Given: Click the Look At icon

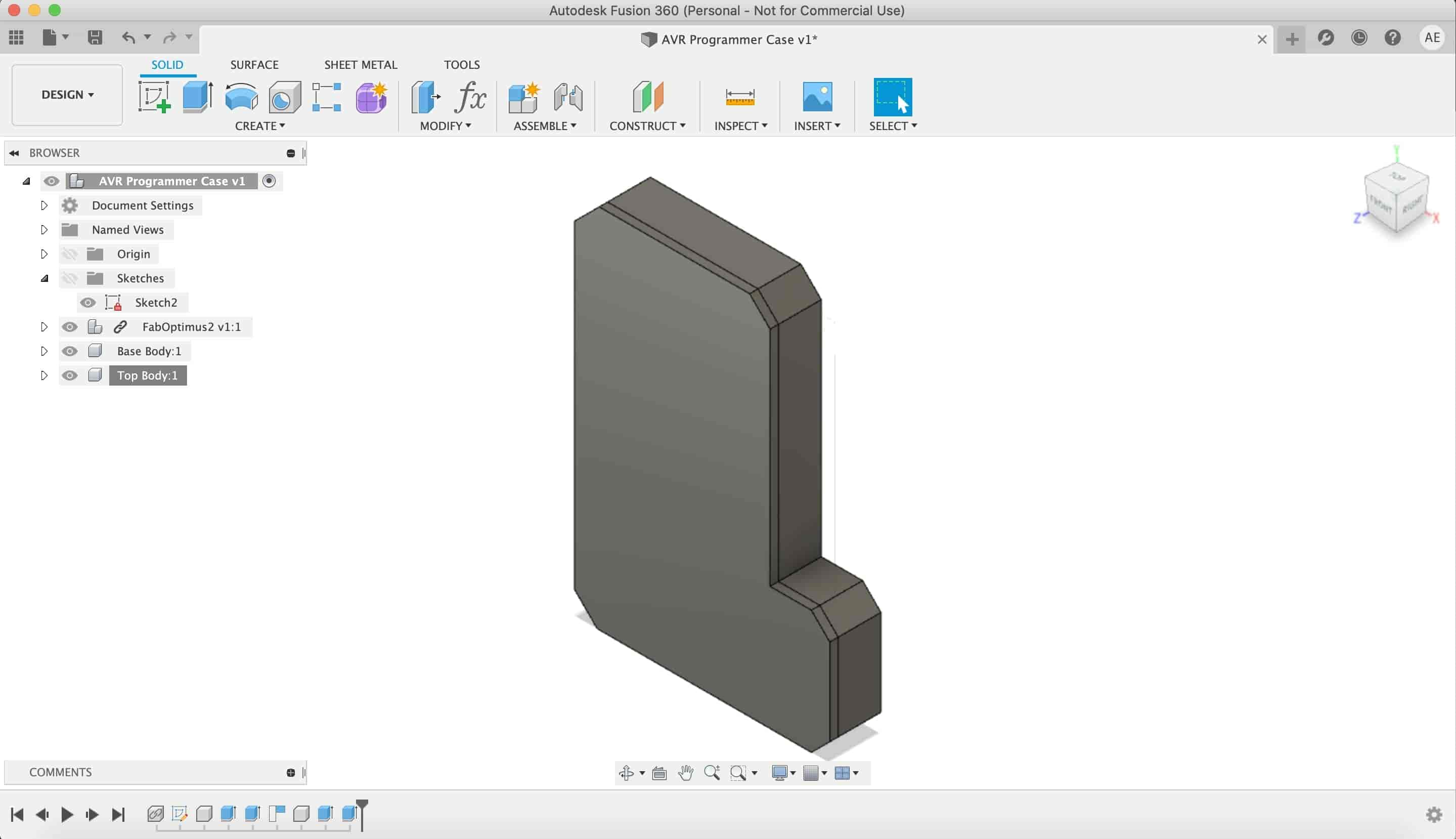Looking at the screenshot, I should pyautogui.click(x=659, y=773).
